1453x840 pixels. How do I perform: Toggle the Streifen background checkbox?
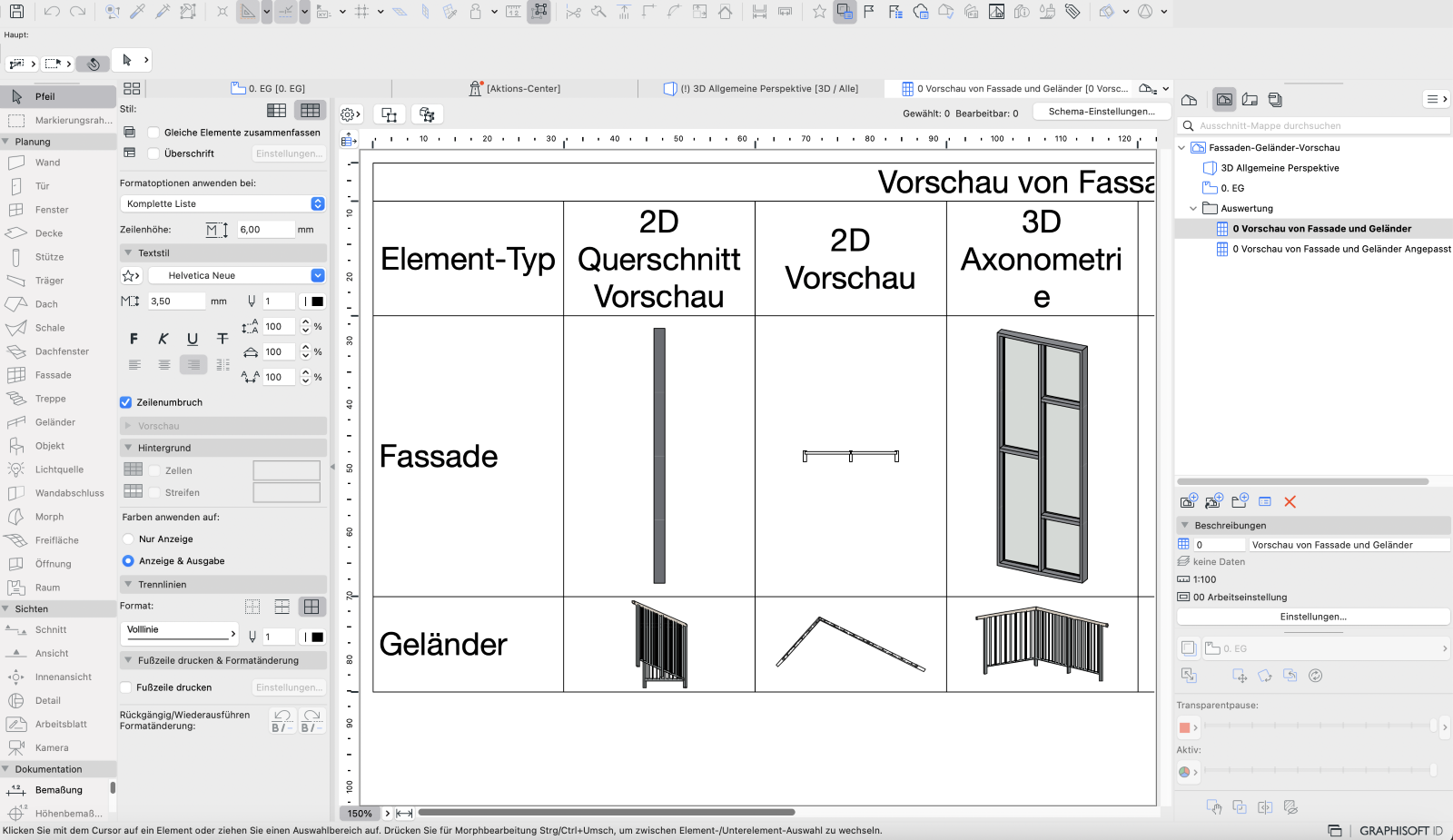click(155, 492)
